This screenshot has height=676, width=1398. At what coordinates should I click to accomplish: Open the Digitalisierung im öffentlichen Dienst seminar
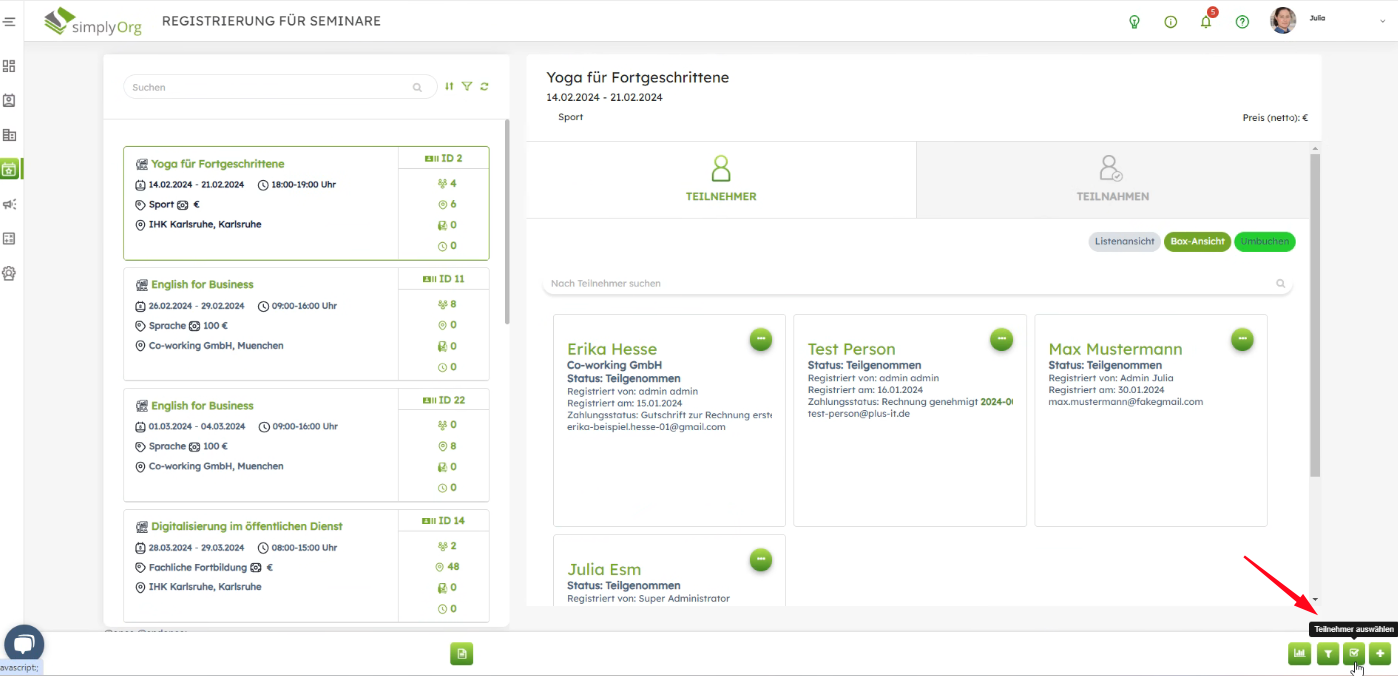(246, 526)
